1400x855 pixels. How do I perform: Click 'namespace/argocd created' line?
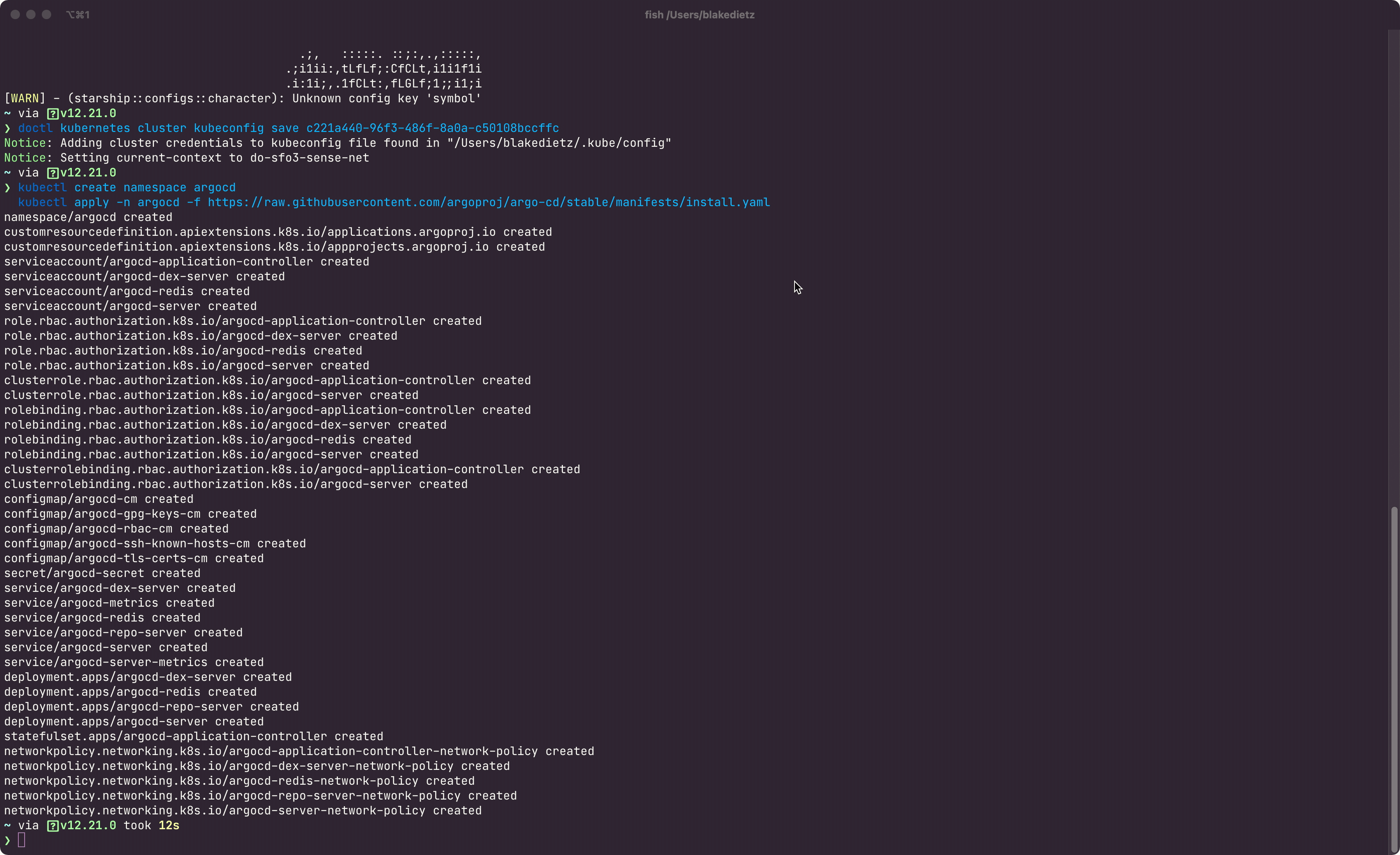pos(88,217)
